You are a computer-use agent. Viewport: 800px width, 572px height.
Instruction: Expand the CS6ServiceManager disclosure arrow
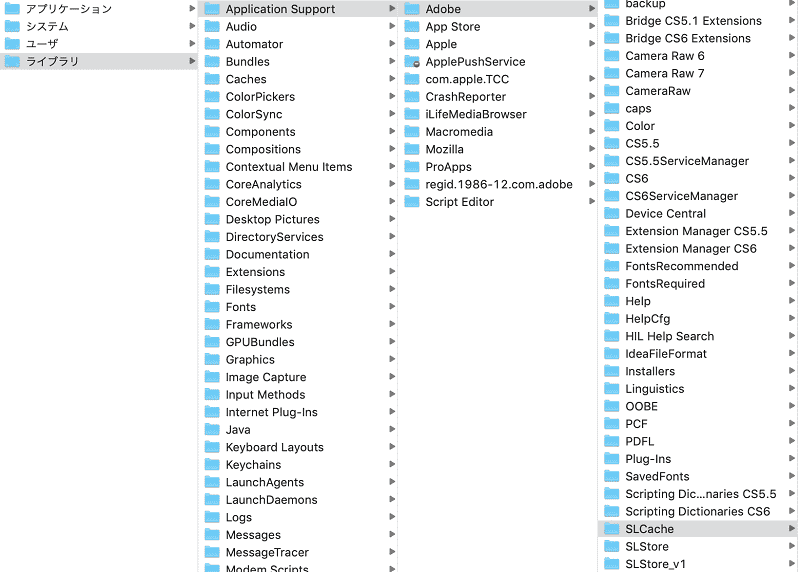(791, 195)
